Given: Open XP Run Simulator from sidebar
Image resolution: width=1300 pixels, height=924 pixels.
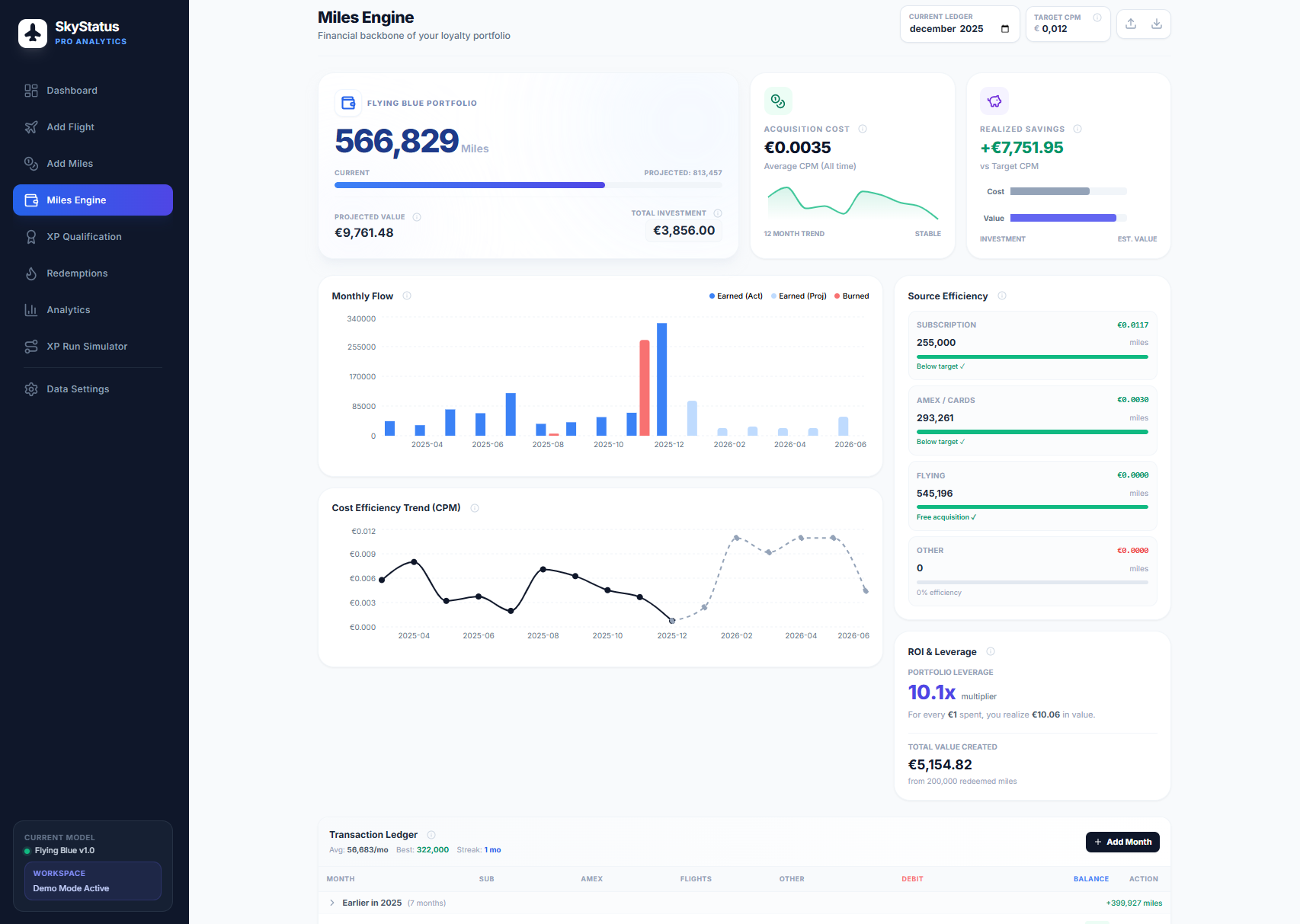Looking at the screenshot, I should tap(87, 347).
